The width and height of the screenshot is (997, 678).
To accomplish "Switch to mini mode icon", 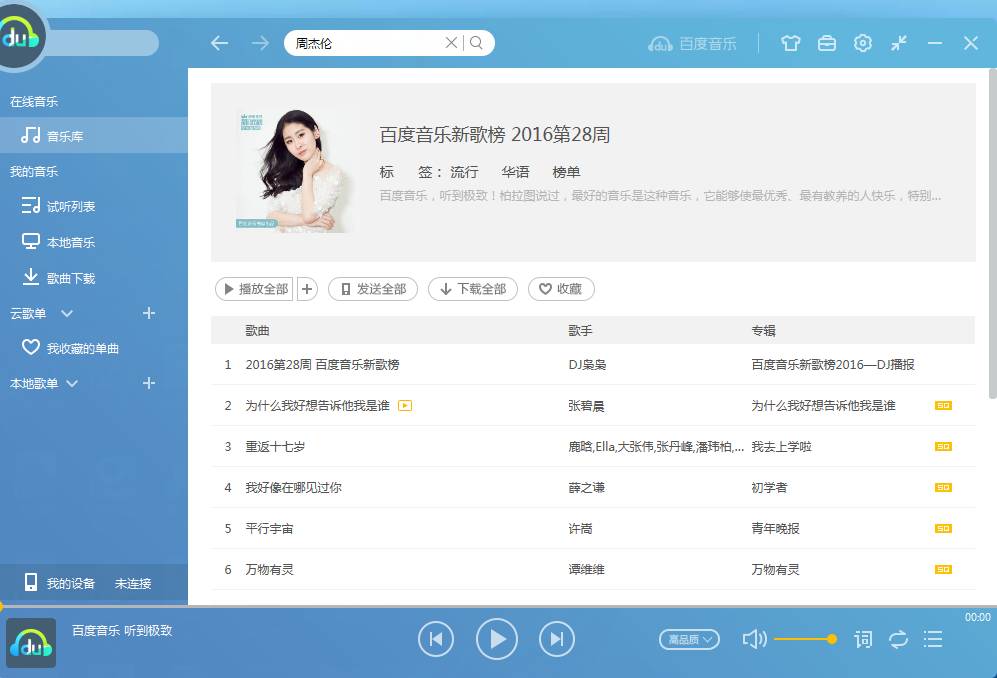I will pyautogui.click(x=898, y=43).
